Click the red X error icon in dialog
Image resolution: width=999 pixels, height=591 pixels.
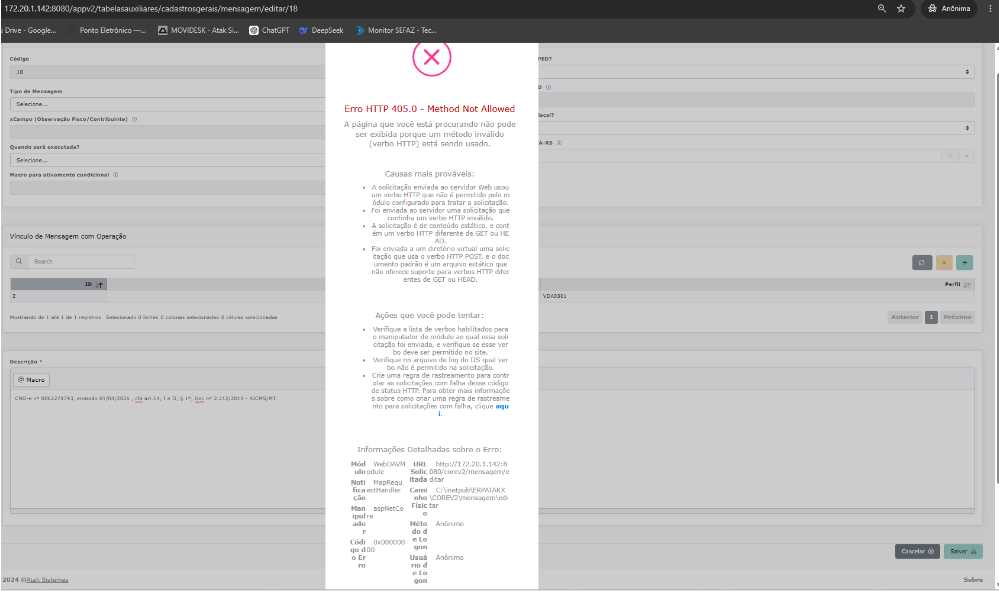(431, 57)
